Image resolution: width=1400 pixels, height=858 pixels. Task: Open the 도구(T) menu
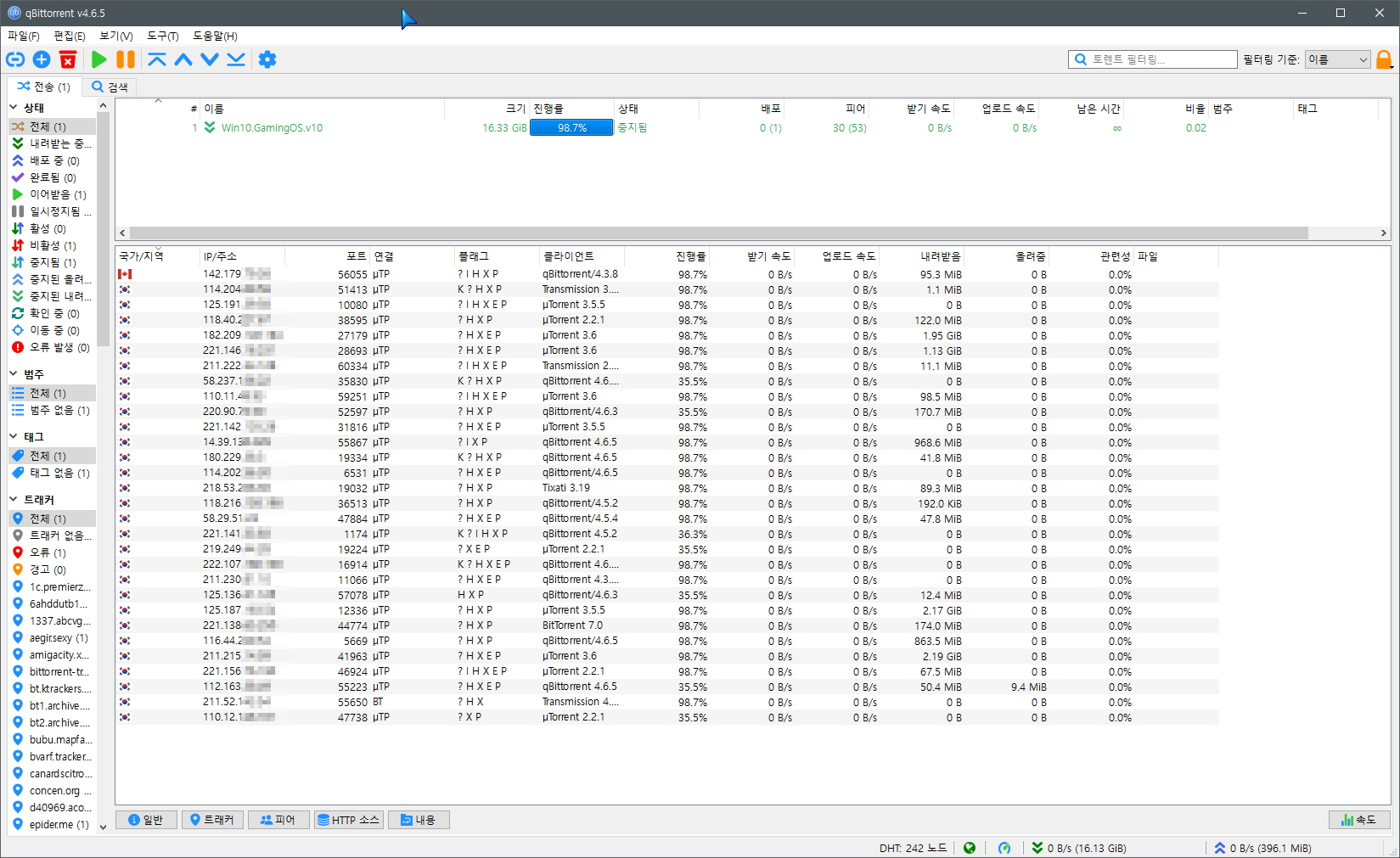coord(163,36)
